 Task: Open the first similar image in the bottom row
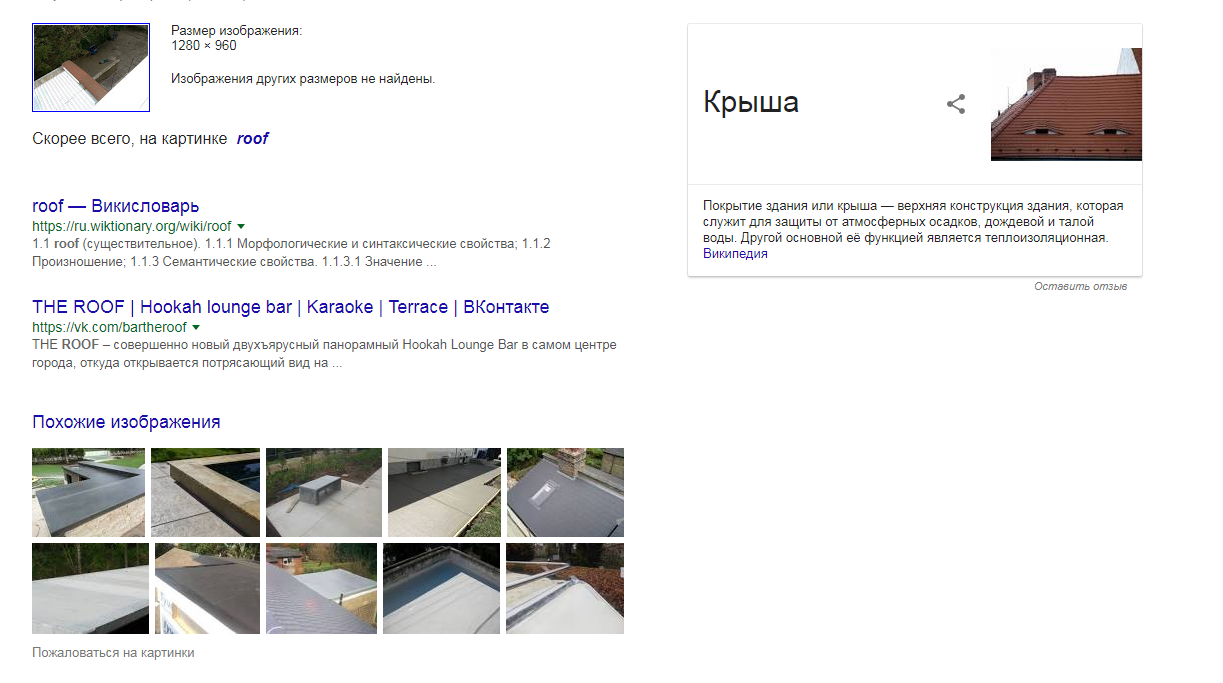[90, 588]
